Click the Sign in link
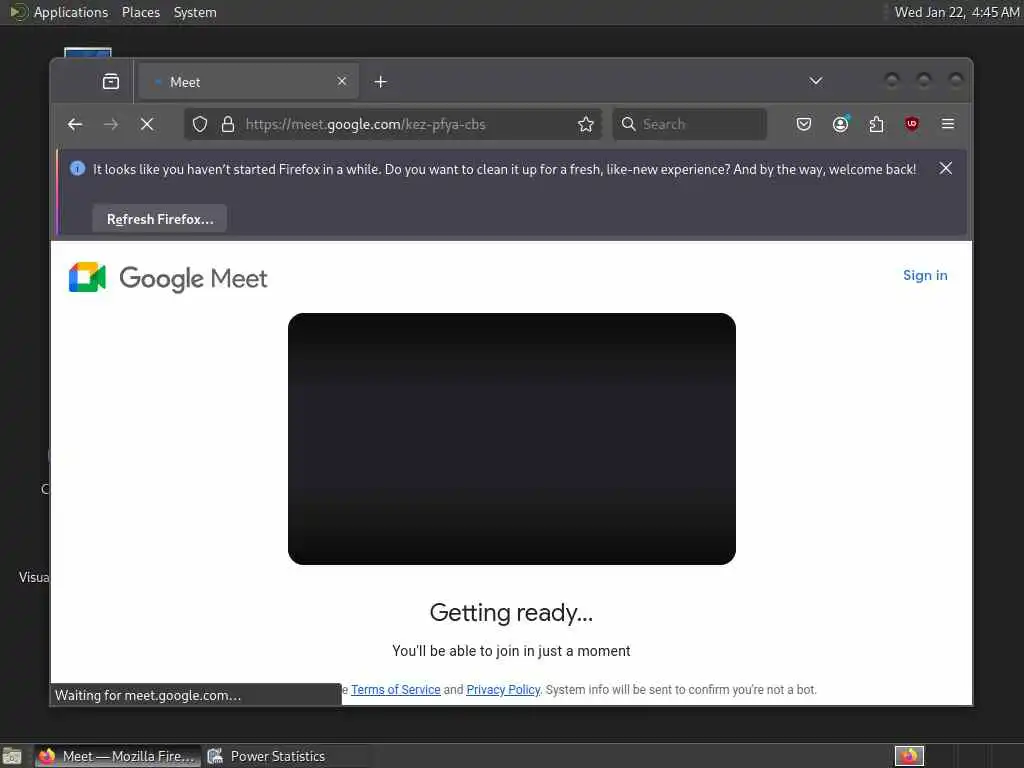This screenshot has height=768, width=1024. click(925, 275)
